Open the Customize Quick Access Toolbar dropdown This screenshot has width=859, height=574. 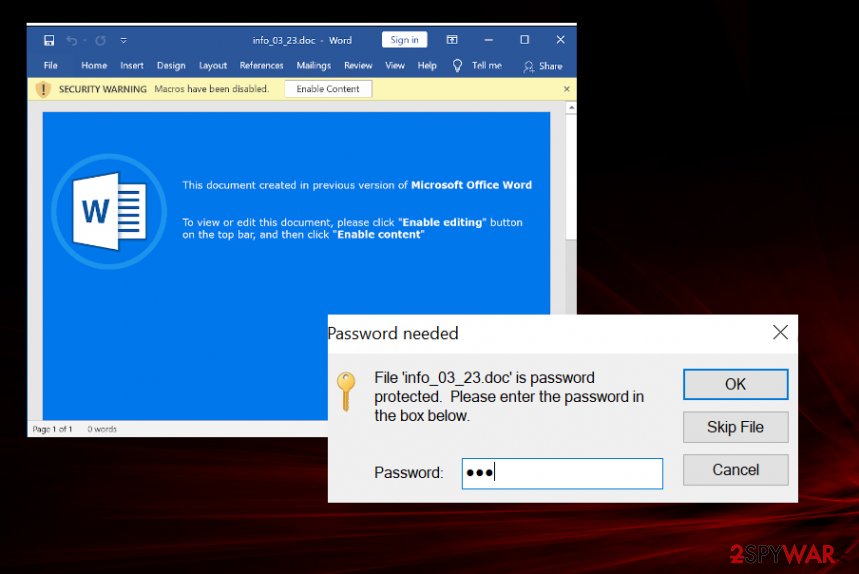pos(124,41)
